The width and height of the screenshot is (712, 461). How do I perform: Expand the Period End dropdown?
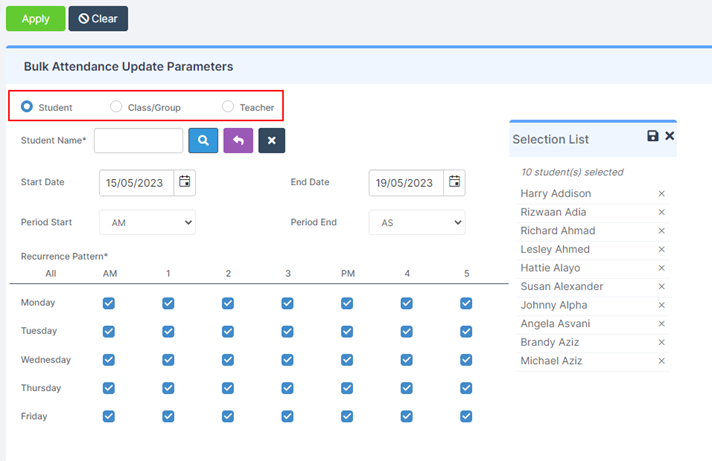point(417,222)
